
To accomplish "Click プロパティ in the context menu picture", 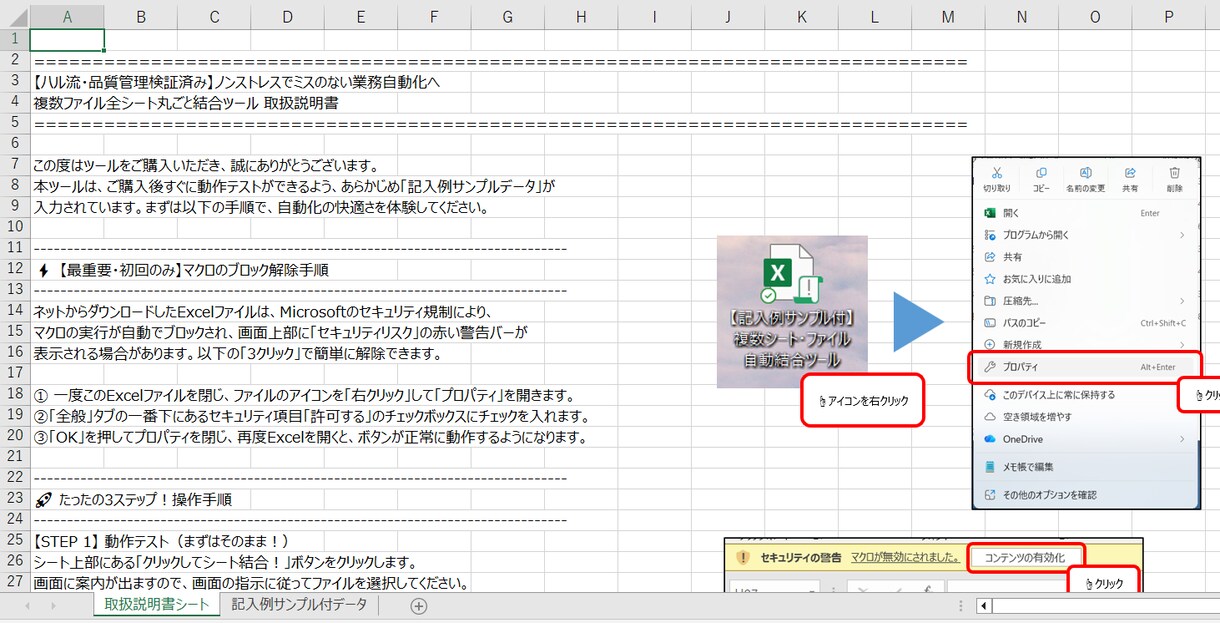I will (x=1086, y=367).
